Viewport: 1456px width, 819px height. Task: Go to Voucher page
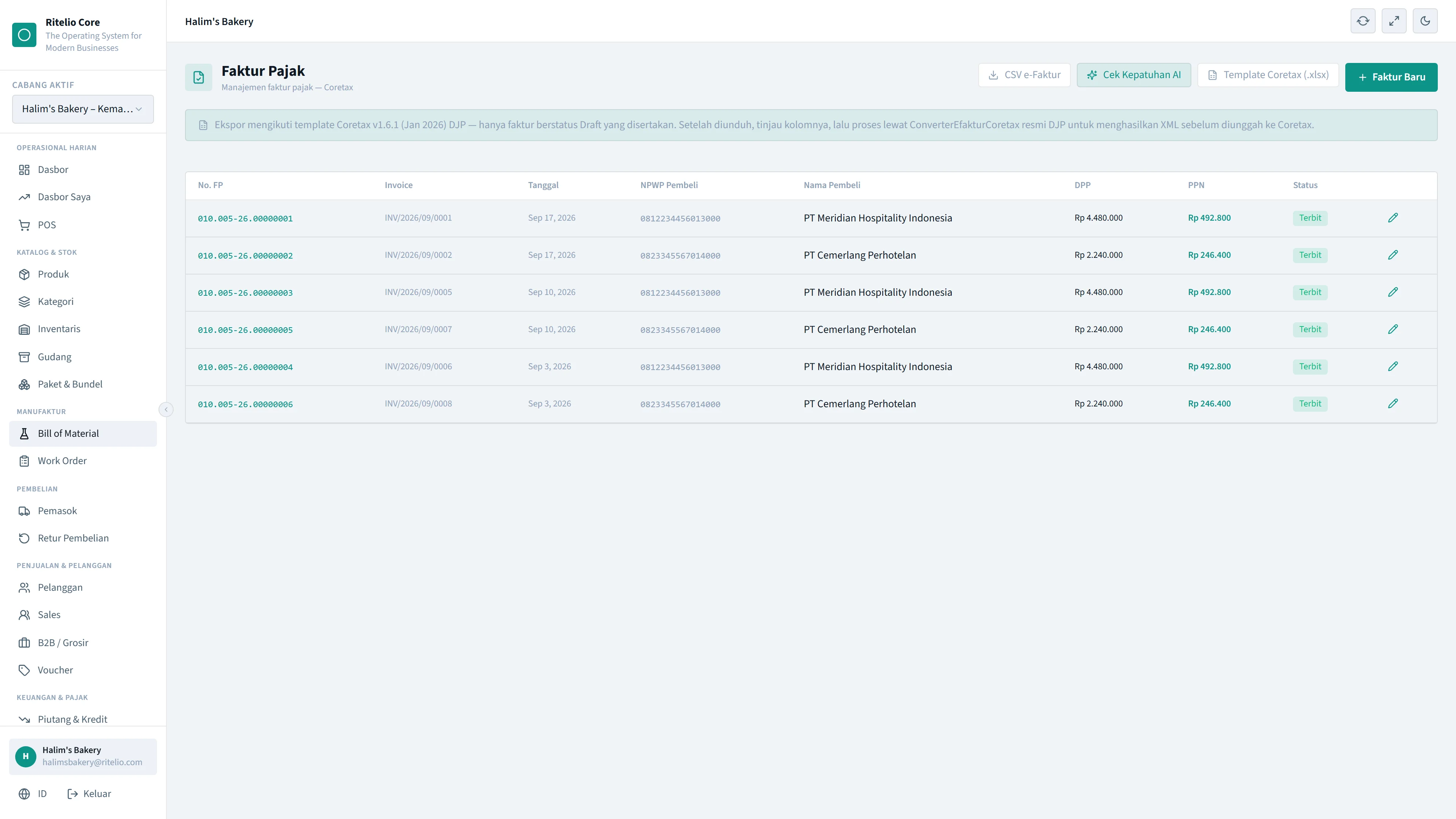pos(83,670)
